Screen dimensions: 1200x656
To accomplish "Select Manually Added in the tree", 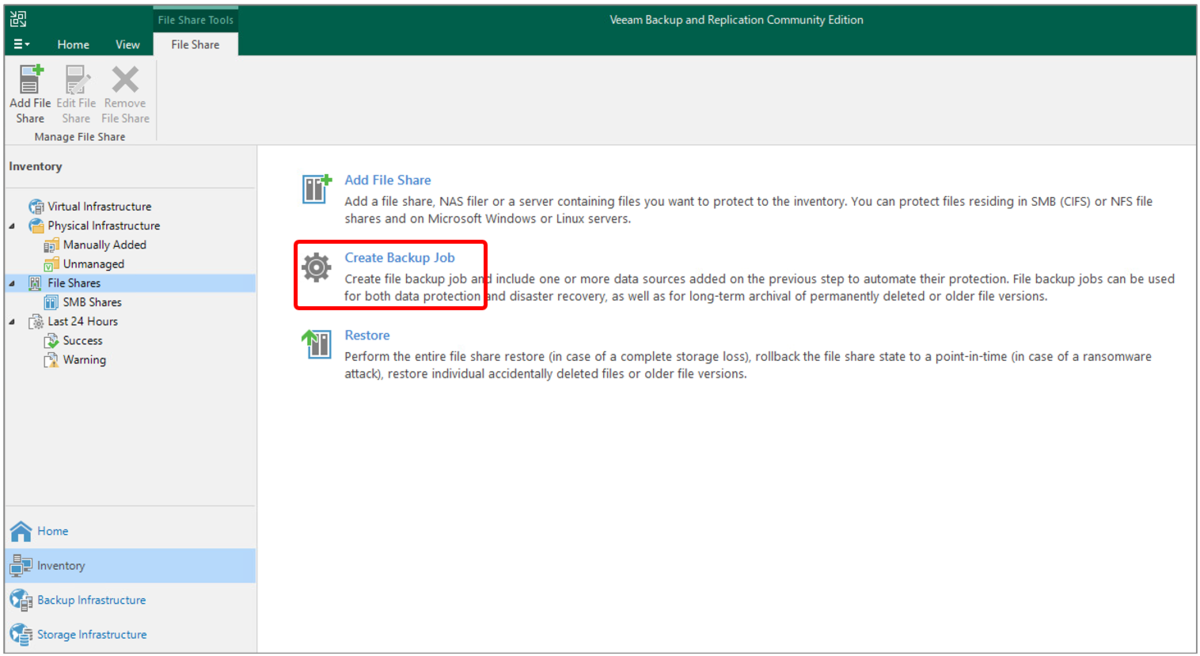I will click(105, 245).
